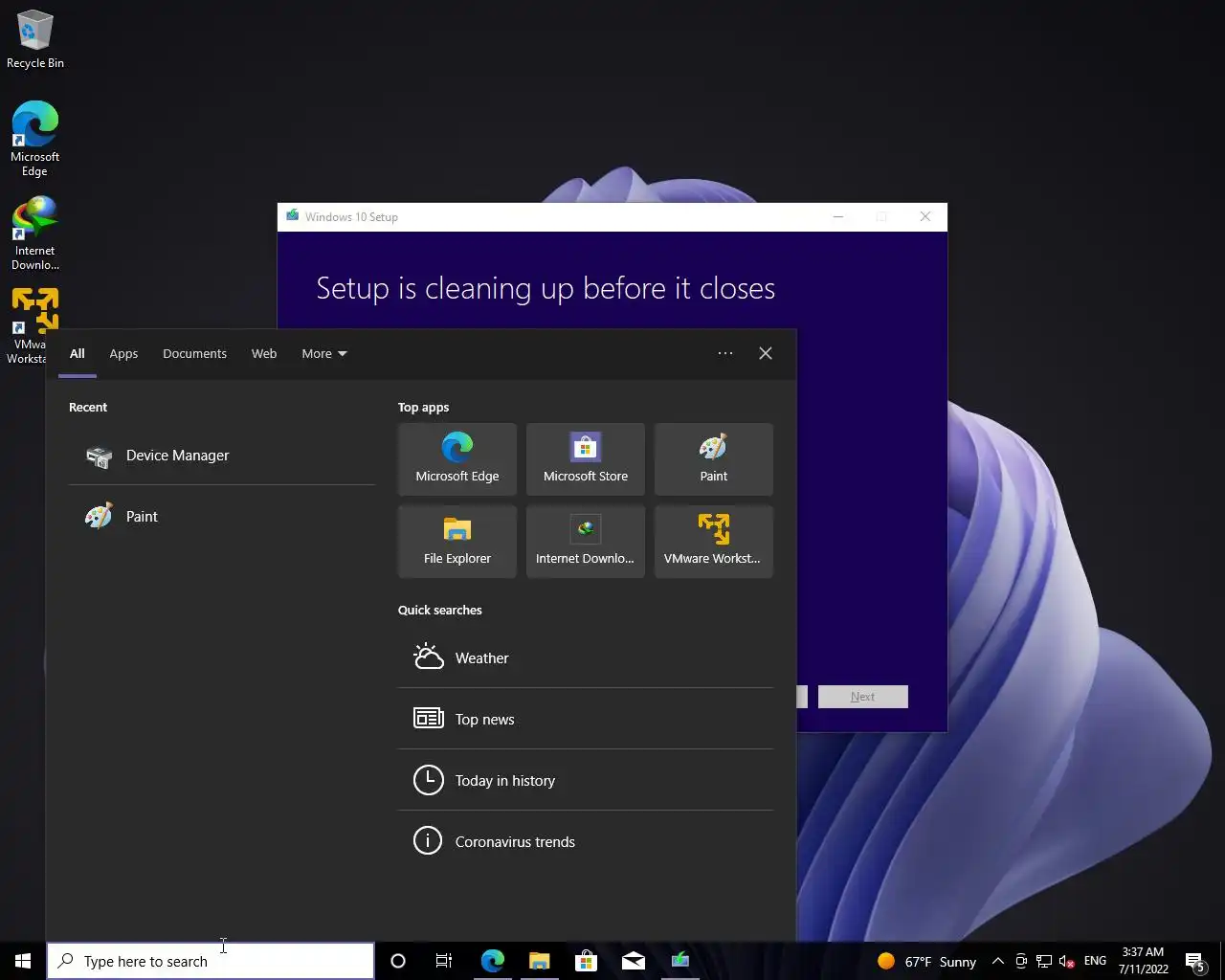The height and width of the screenshot is (980, 1225).
Task: Close the Windows 10 Setup window
Action: click(x=925, y=216)
